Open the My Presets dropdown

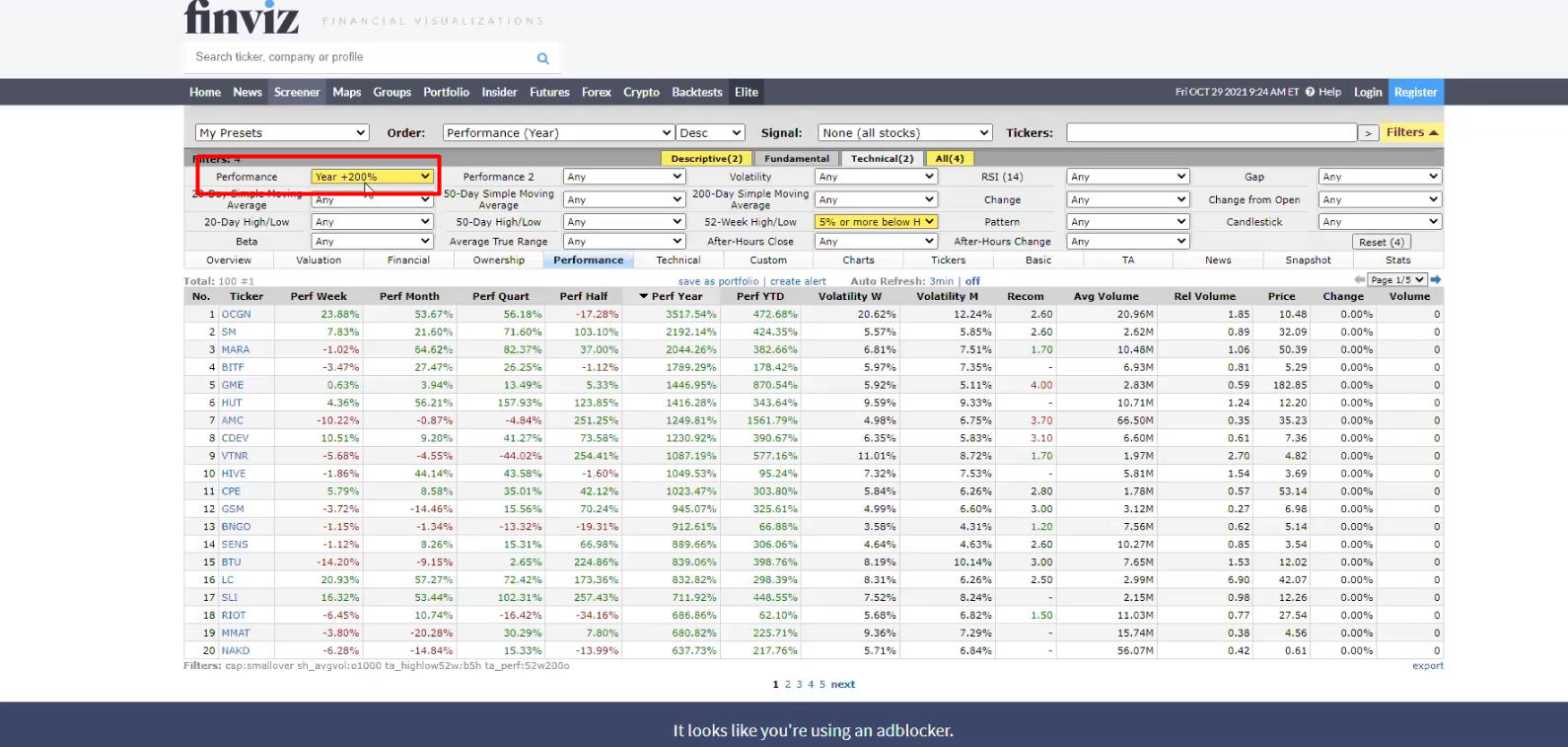(x=282, y=133)
